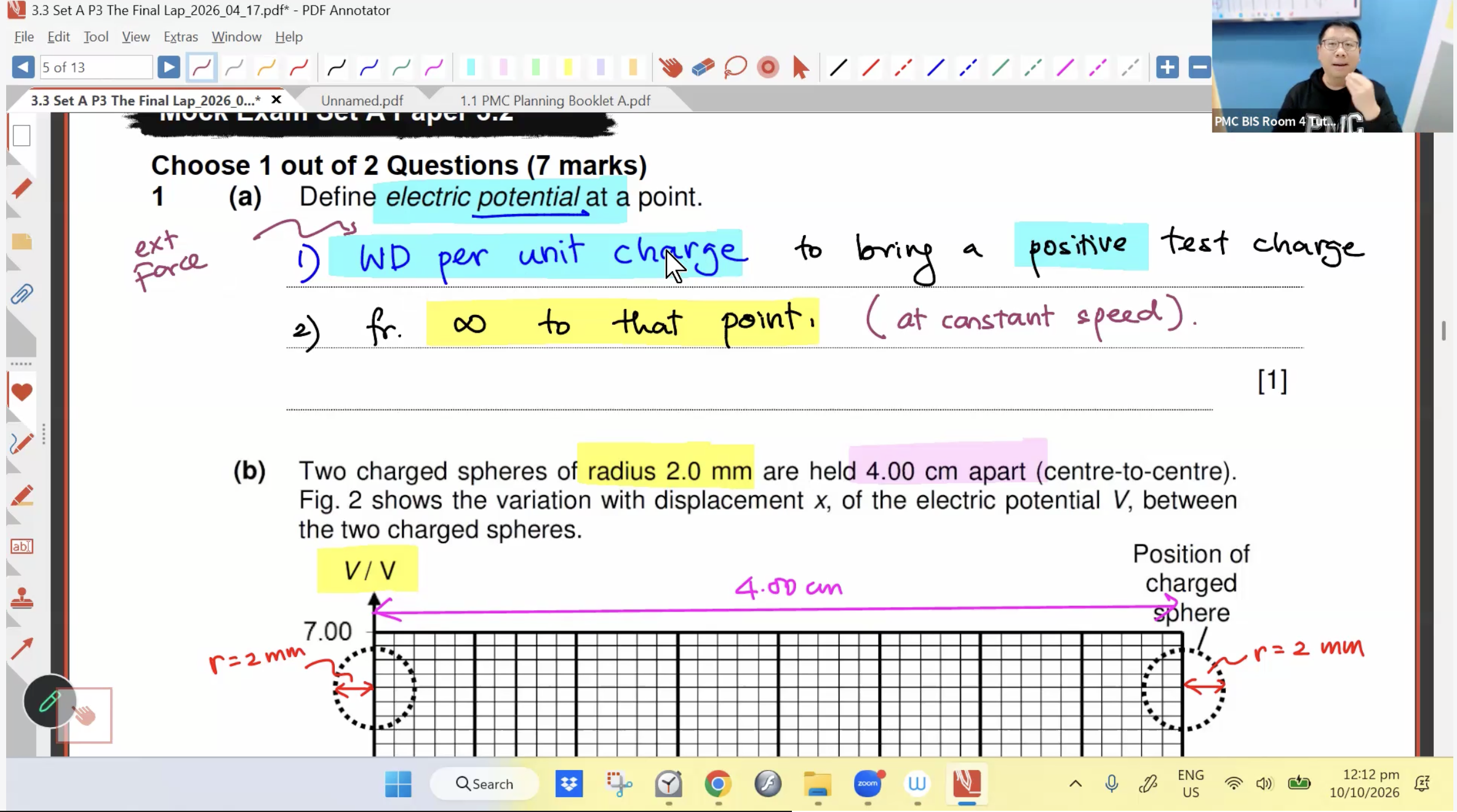The width and height of the screenshot is (1457, 812).
Task: Select the red pen in toolbar
Action: (x=299, y=67)
